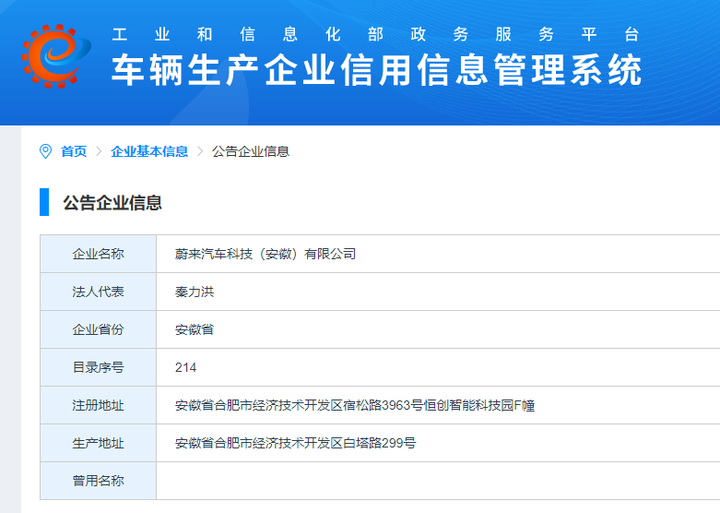Click the location pin breadcrumb icon
This screenshot has height=513, width=720.
pos(45,151)
